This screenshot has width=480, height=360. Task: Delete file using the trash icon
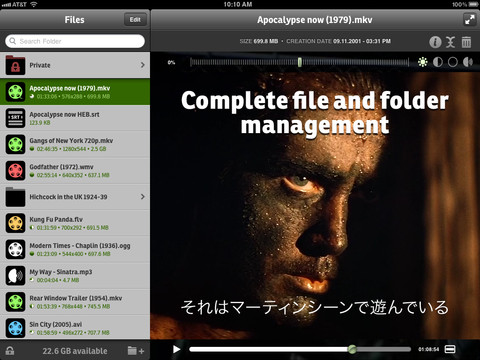466,42
